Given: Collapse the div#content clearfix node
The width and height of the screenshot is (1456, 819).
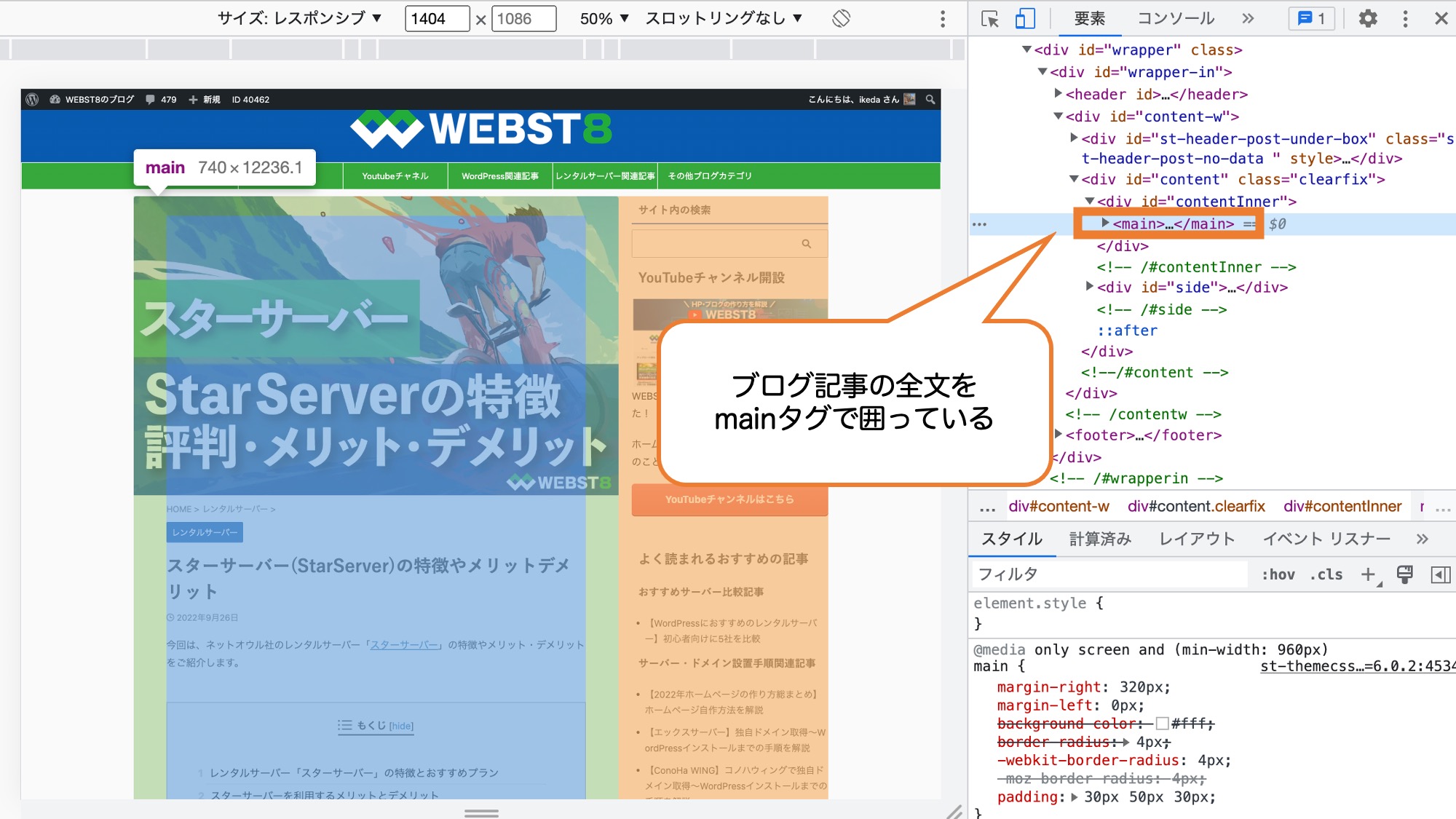Looking at the screenshot, I should point(1074,178).
